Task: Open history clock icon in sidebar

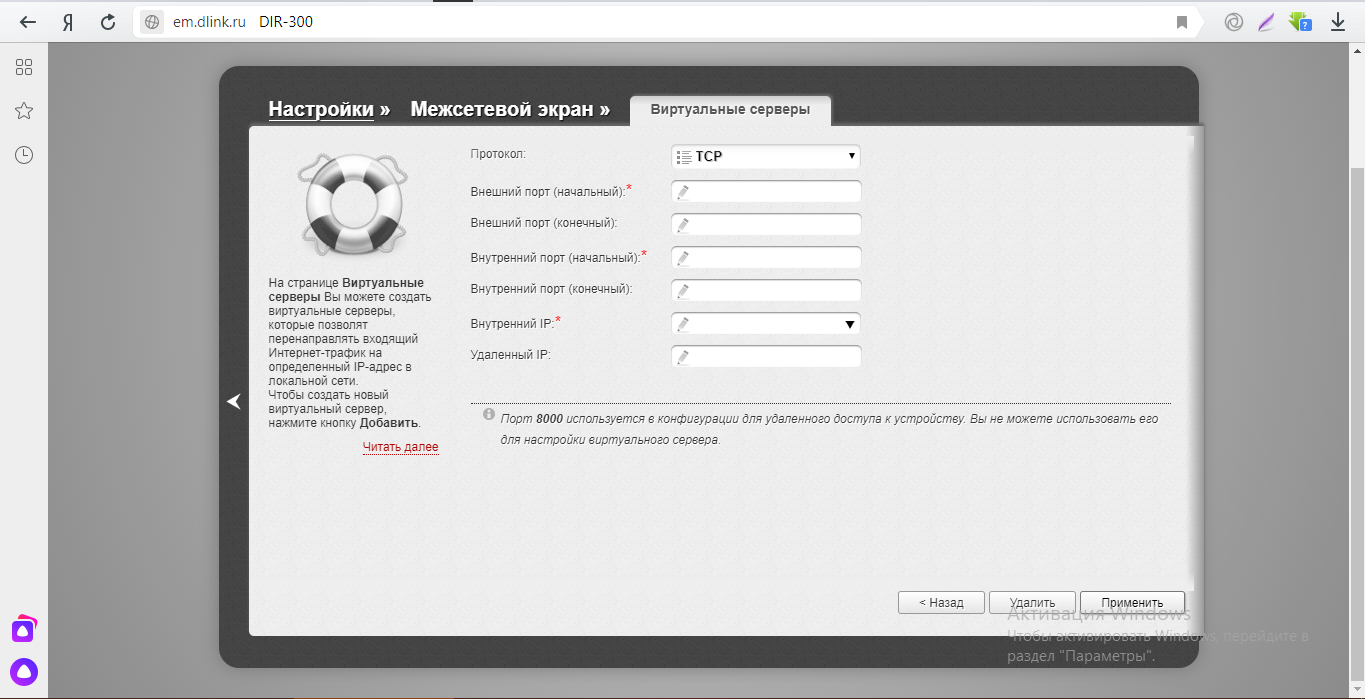Action: 24,155
